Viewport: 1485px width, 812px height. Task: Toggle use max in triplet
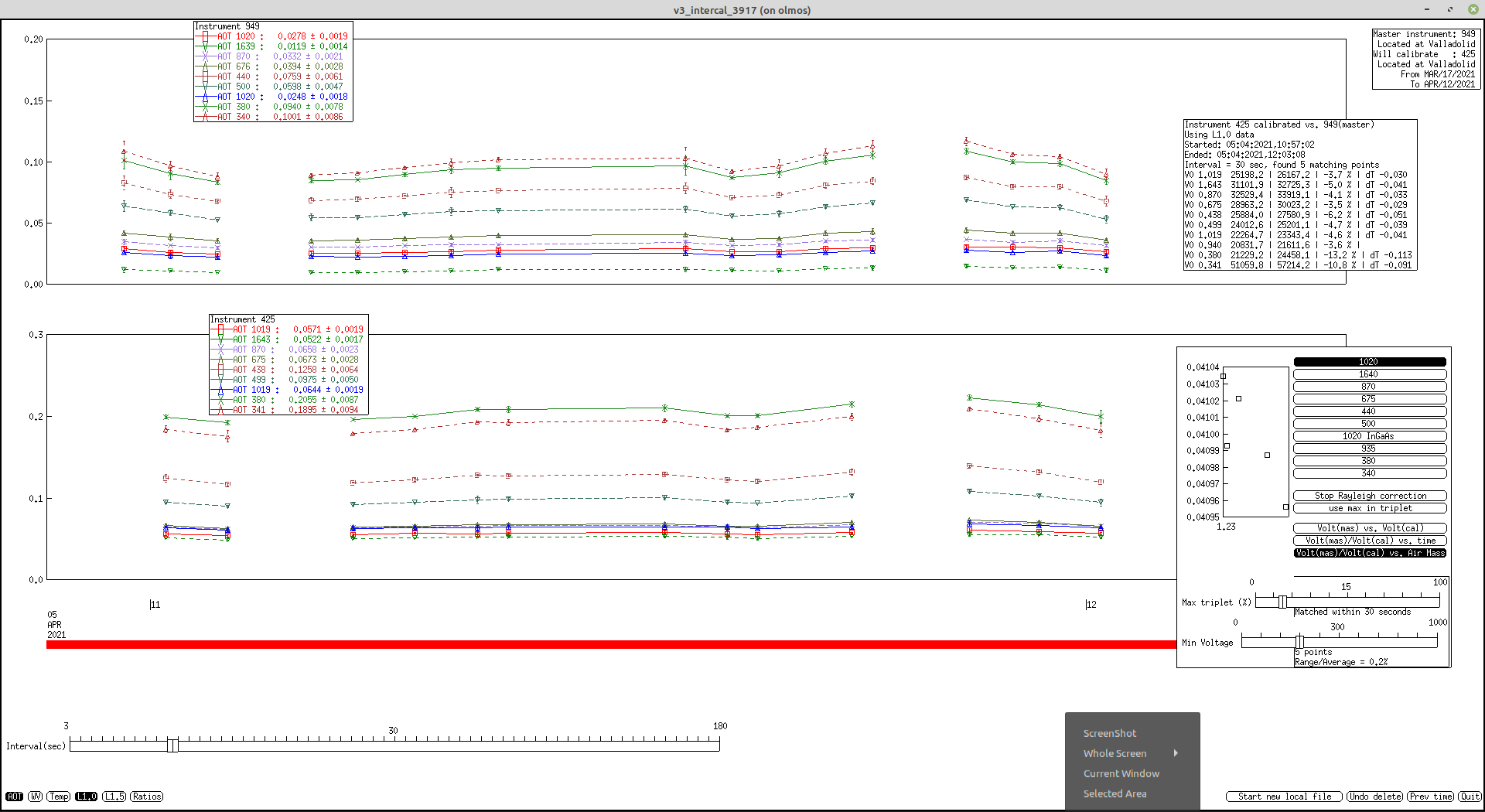1370,508
